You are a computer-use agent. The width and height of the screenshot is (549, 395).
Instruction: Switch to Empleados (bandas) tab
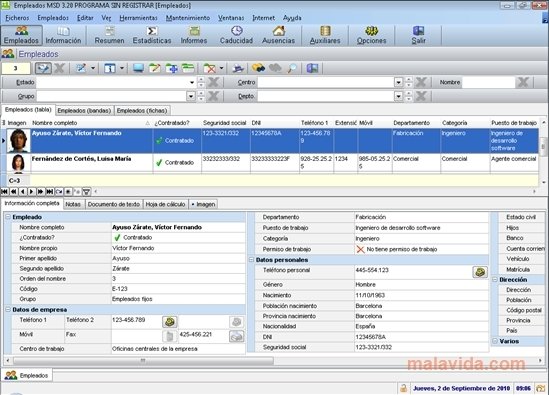(x=84, y=110)
